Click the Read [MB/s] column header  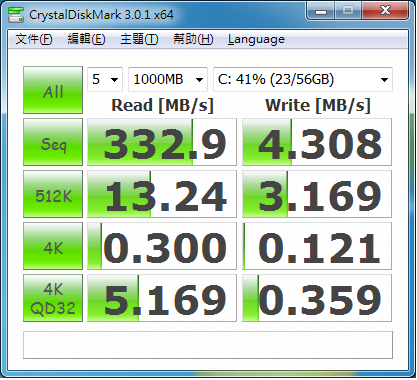pos(162,105)
